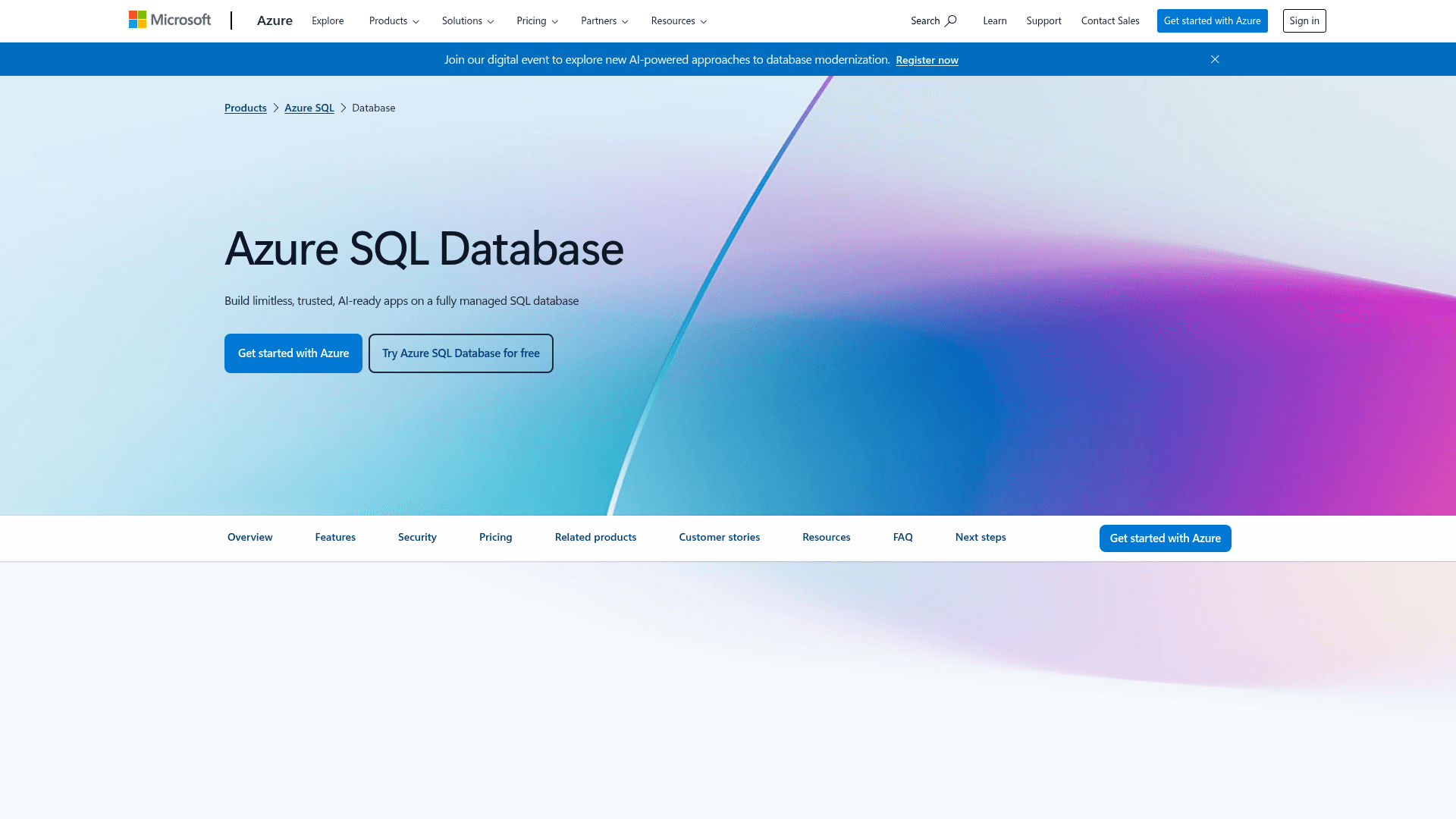Image resolution: width=1456 pixels, height=819 pixels.
Task: Click the search magnifier icon
Action: coord(950,20)
